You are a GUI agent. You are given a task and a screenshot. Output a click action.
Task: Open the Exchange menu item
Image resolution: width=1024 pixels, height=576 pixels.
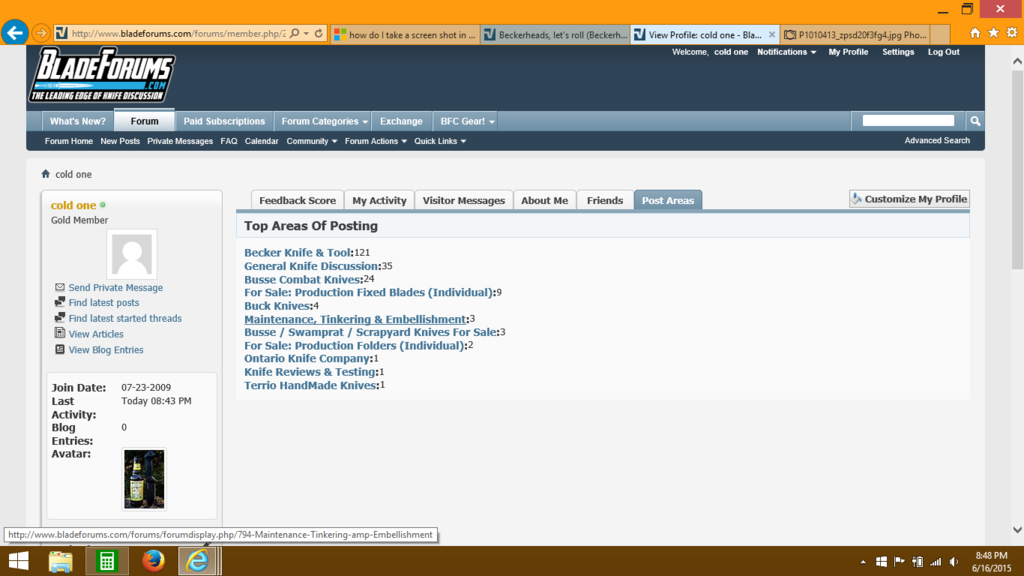click(401, 121)
